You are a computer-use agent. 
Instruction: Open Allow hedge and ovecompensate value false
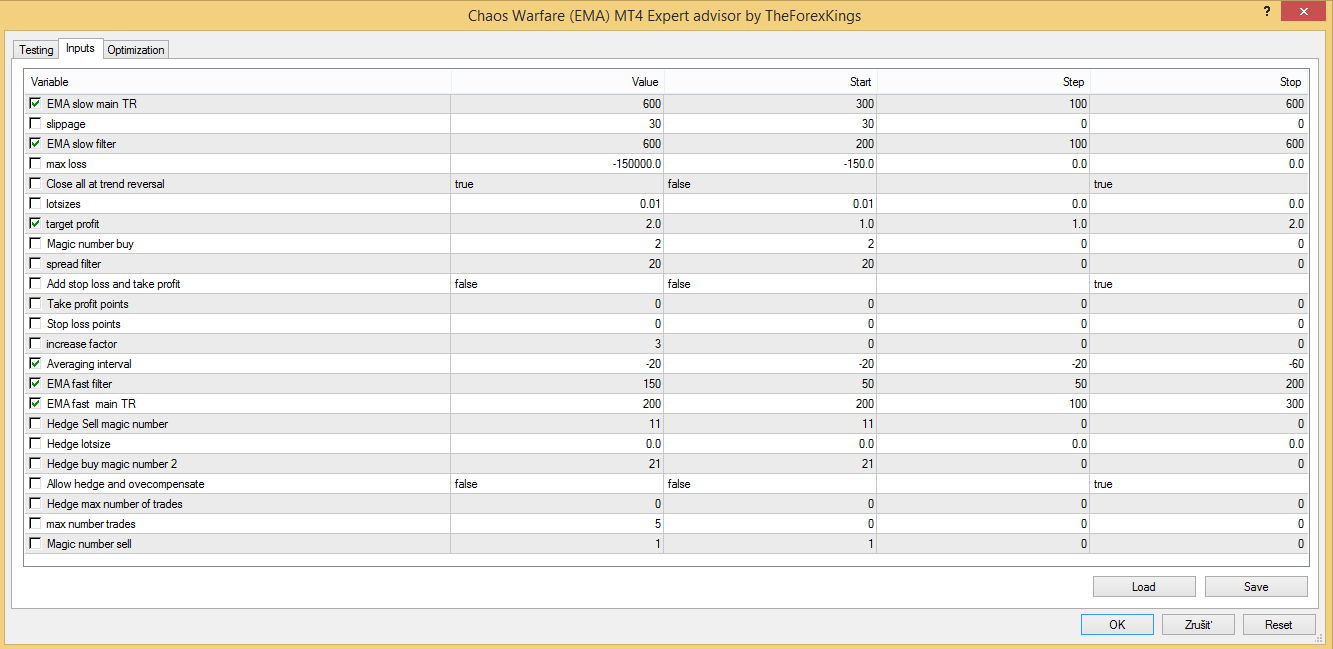tap(557, 484)
